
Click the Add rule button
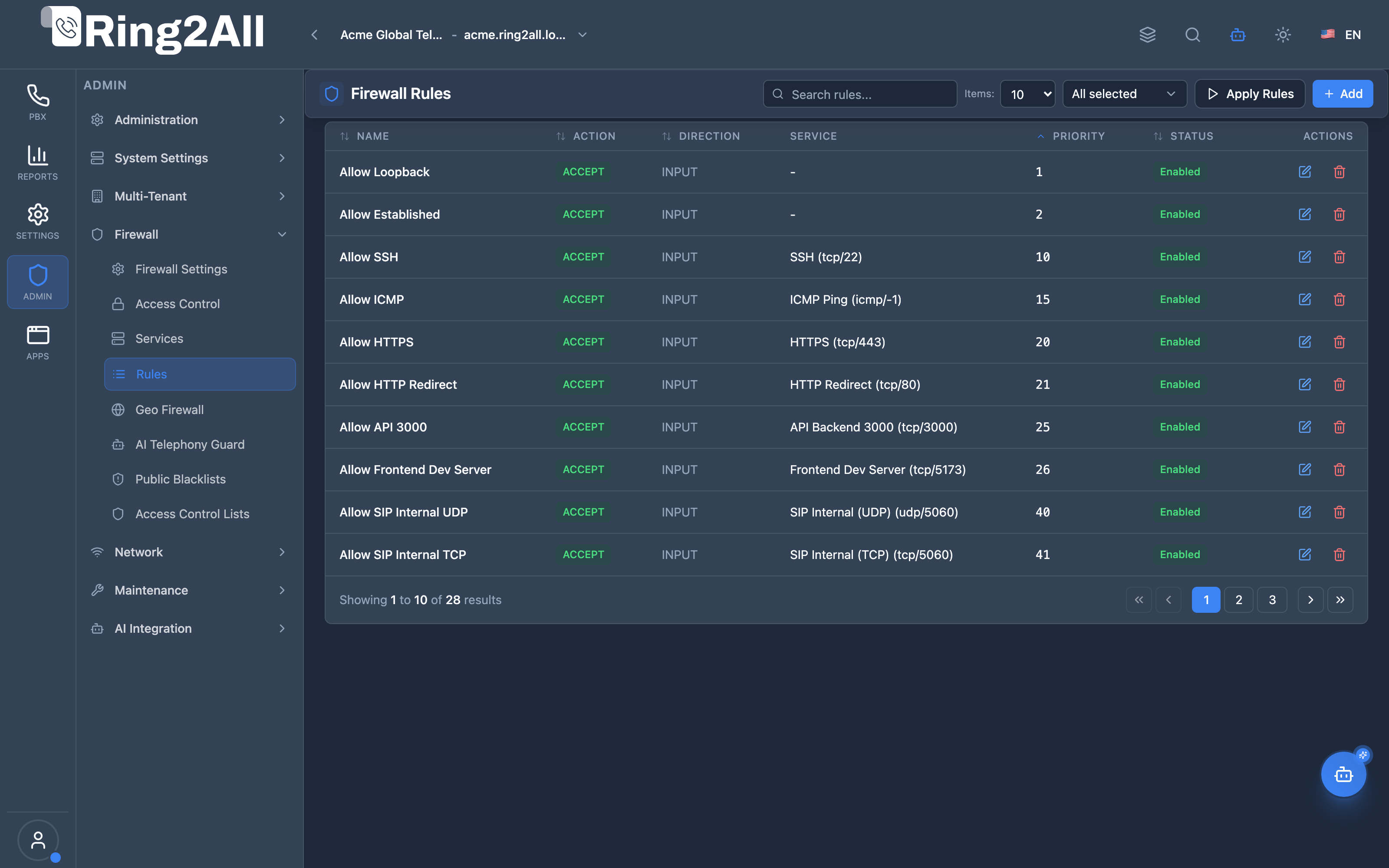1343,94
